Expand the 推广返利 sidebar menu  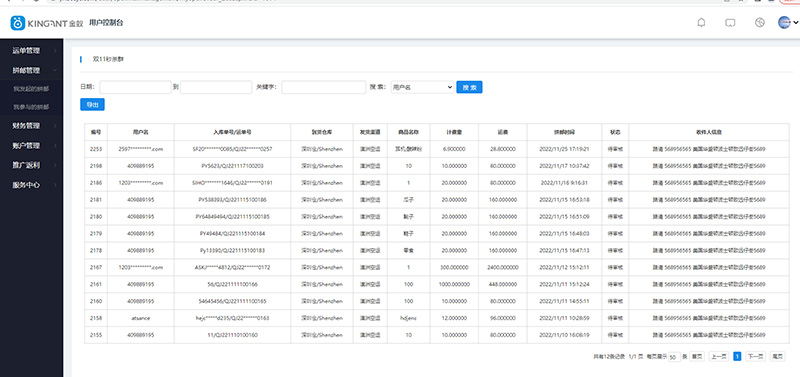pos(32,165)
